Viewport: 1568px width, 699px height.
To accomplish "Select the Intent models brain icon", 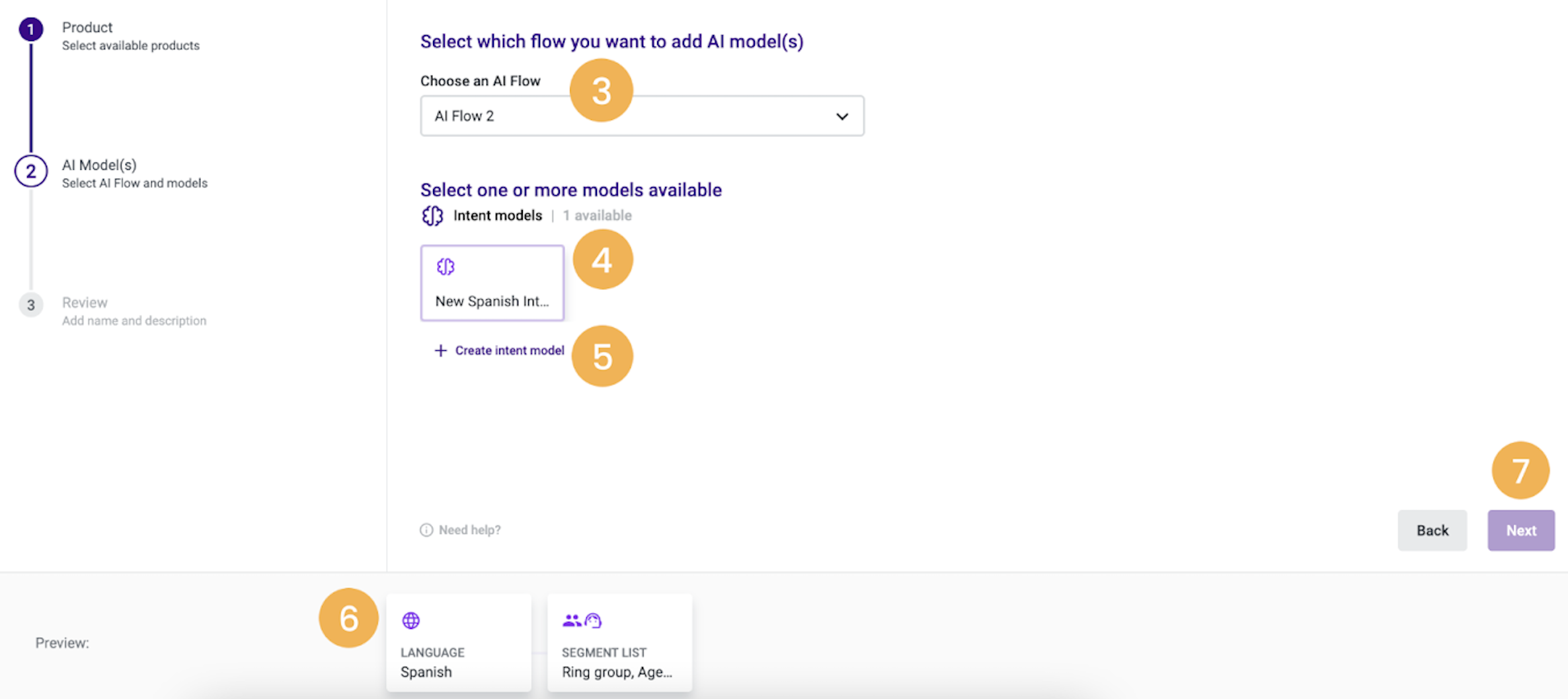I will point(432,215).
